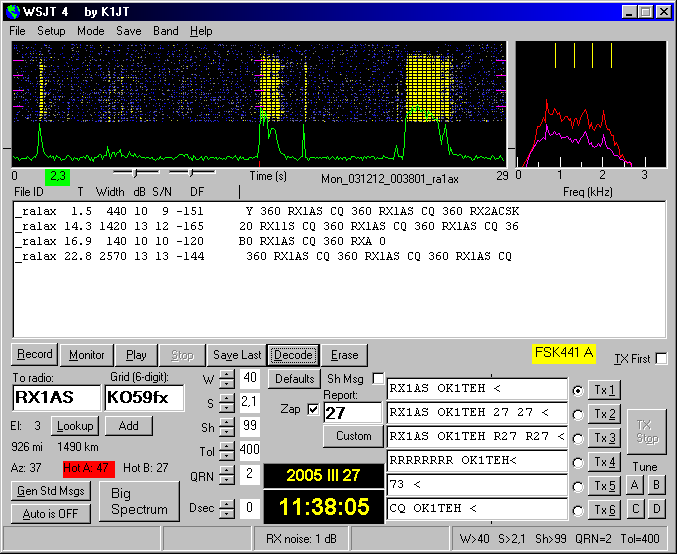Adjust the Sh value stepper
Screen dimensions: 677x554
tap(227, 427)
